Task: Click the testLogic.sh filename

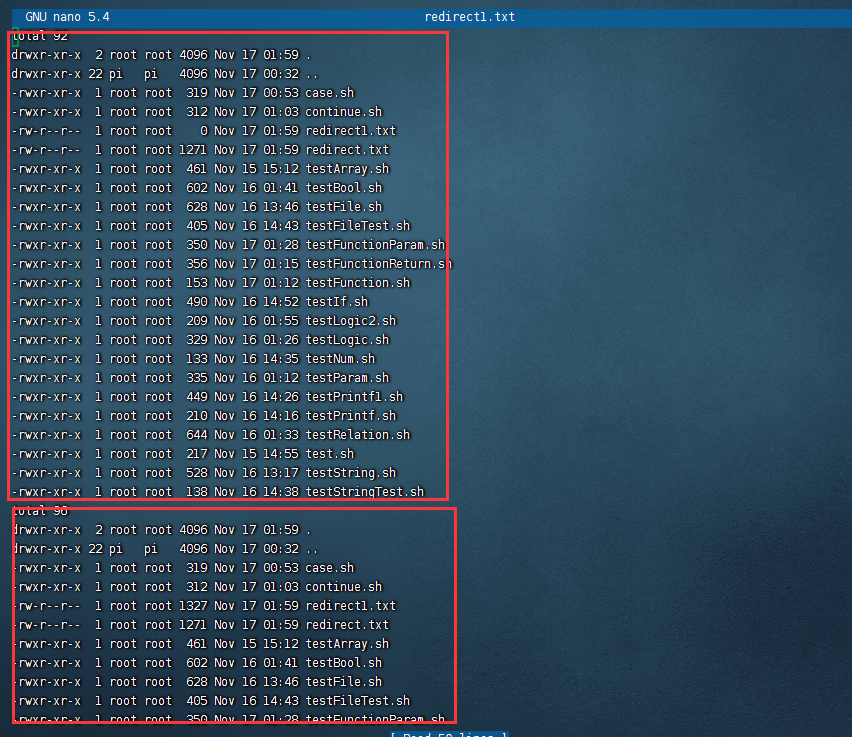Action: (x=347, y=340)
